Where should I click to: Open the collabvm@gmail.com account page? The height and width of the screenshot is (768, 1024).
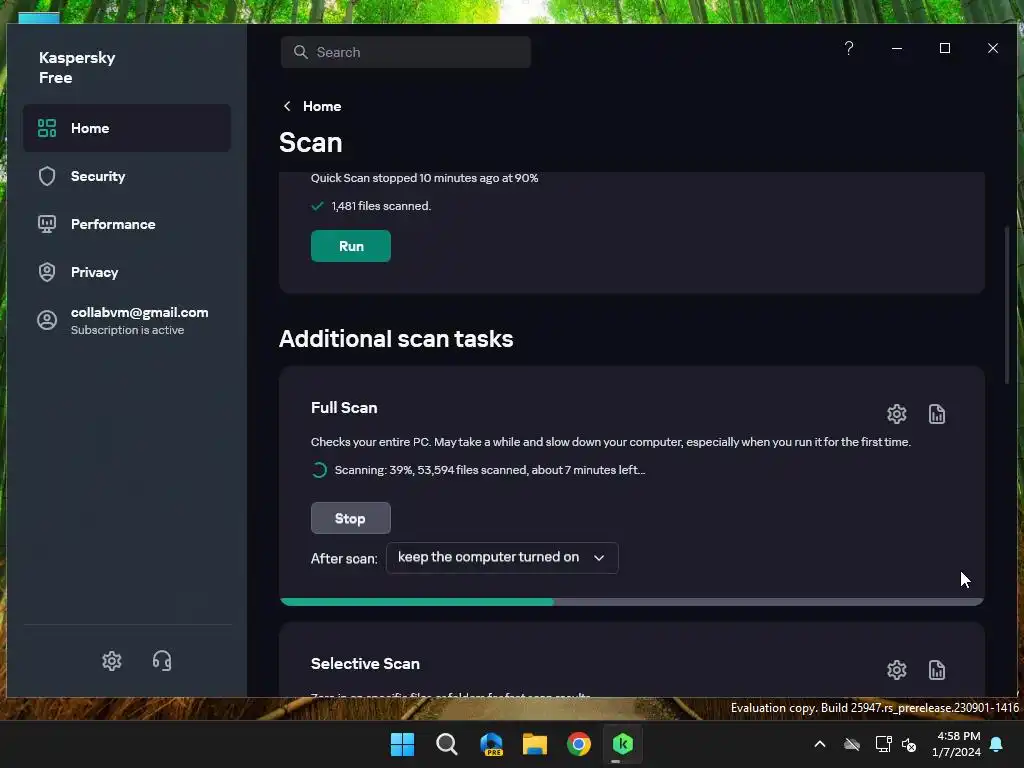click(x=127, y=320)
